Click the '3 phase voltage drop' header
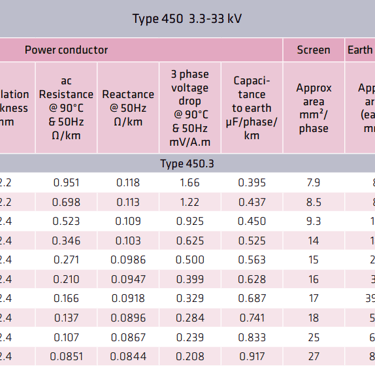Viewport: 375px width, 366px height. coord(190,108)
